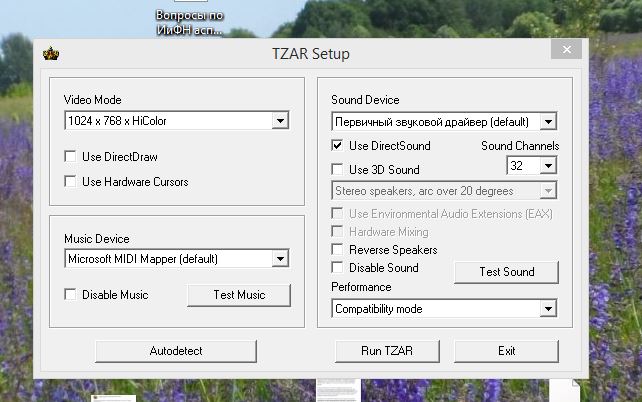Enable the Use DirectDraw checkbox
This screenshot has width=642, height=402.
click(70, 157)
